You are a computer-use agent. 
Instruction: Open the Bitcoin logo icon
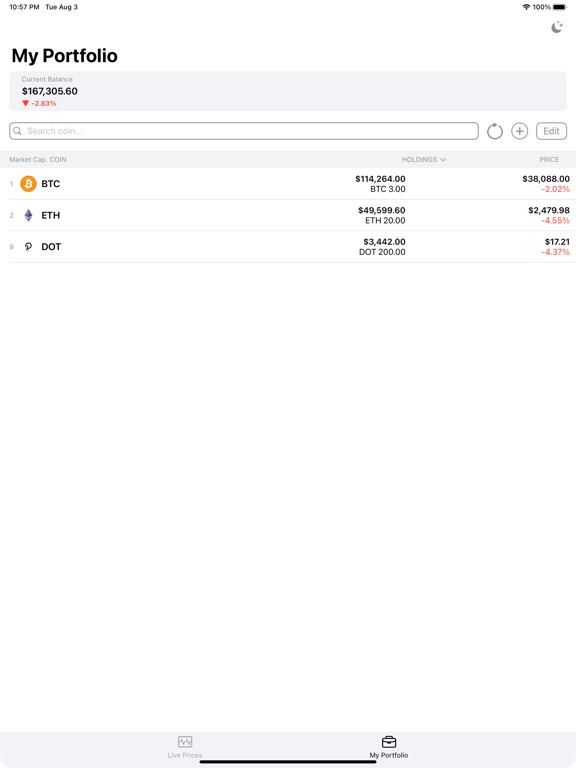click(28, 184)
